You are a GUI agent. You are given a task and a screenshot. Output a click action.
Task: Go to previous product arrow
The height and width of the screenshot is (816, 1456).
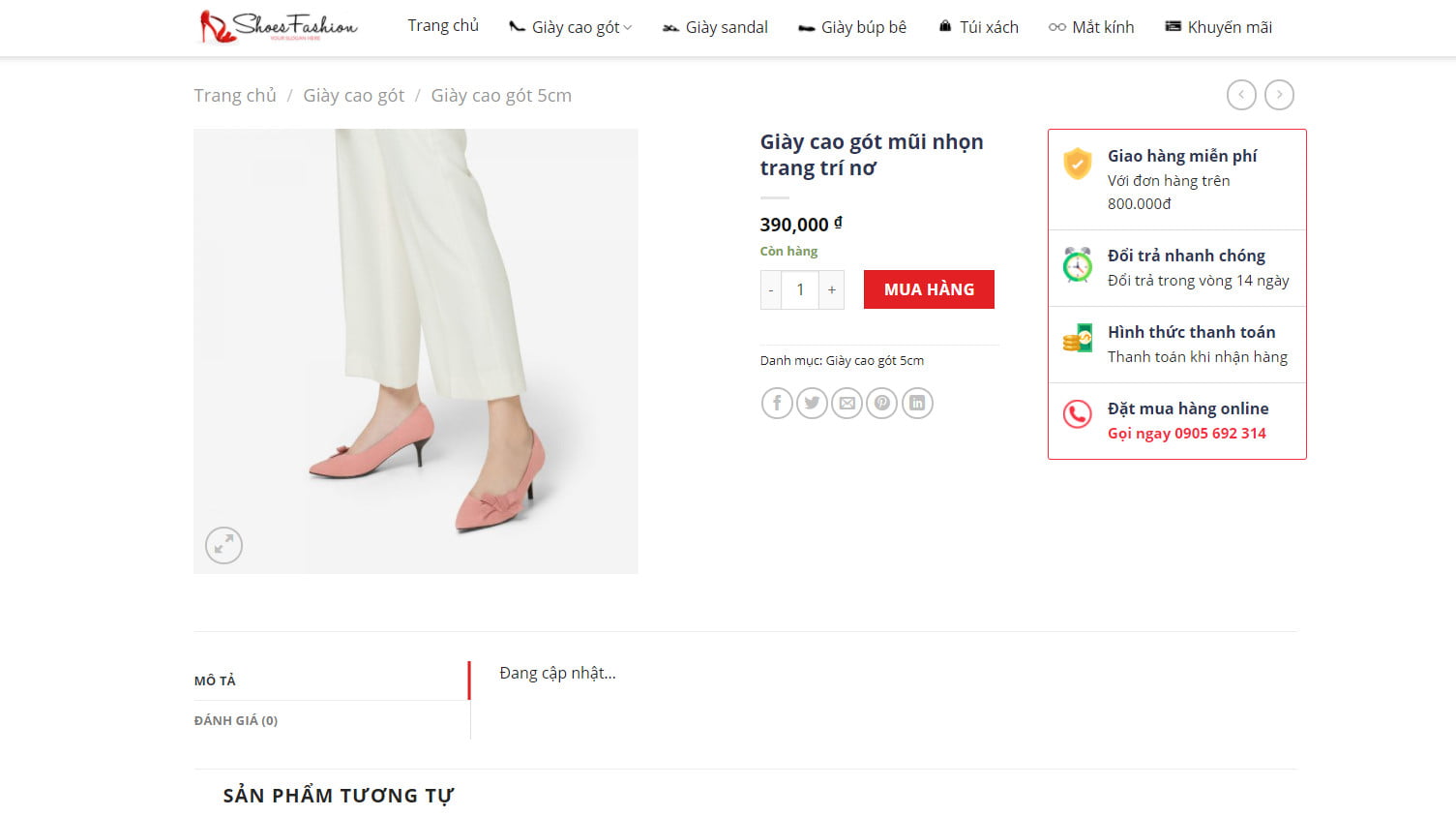point(1241,95)
